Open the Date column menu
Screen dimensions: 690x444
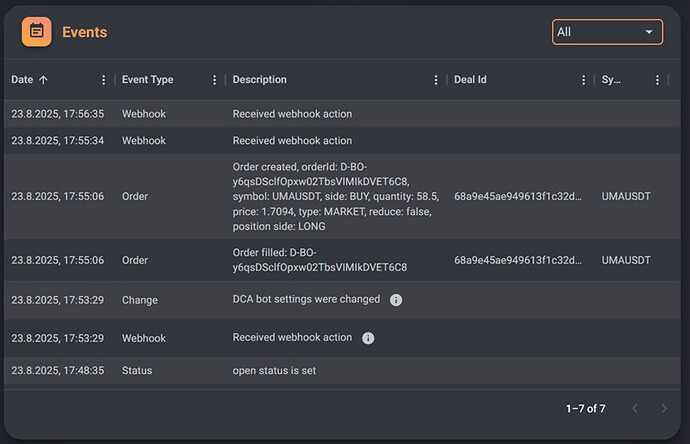point(103,80)
